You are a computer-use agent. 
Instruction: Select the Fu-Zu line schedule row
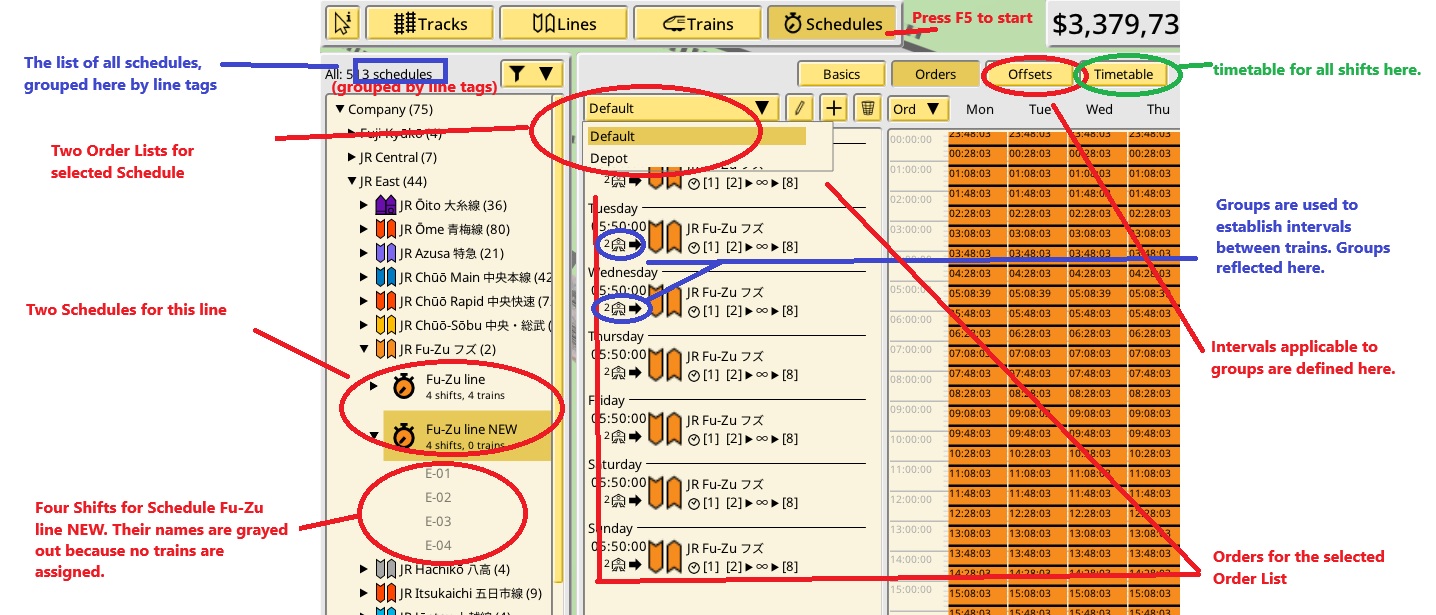[467, 386]
